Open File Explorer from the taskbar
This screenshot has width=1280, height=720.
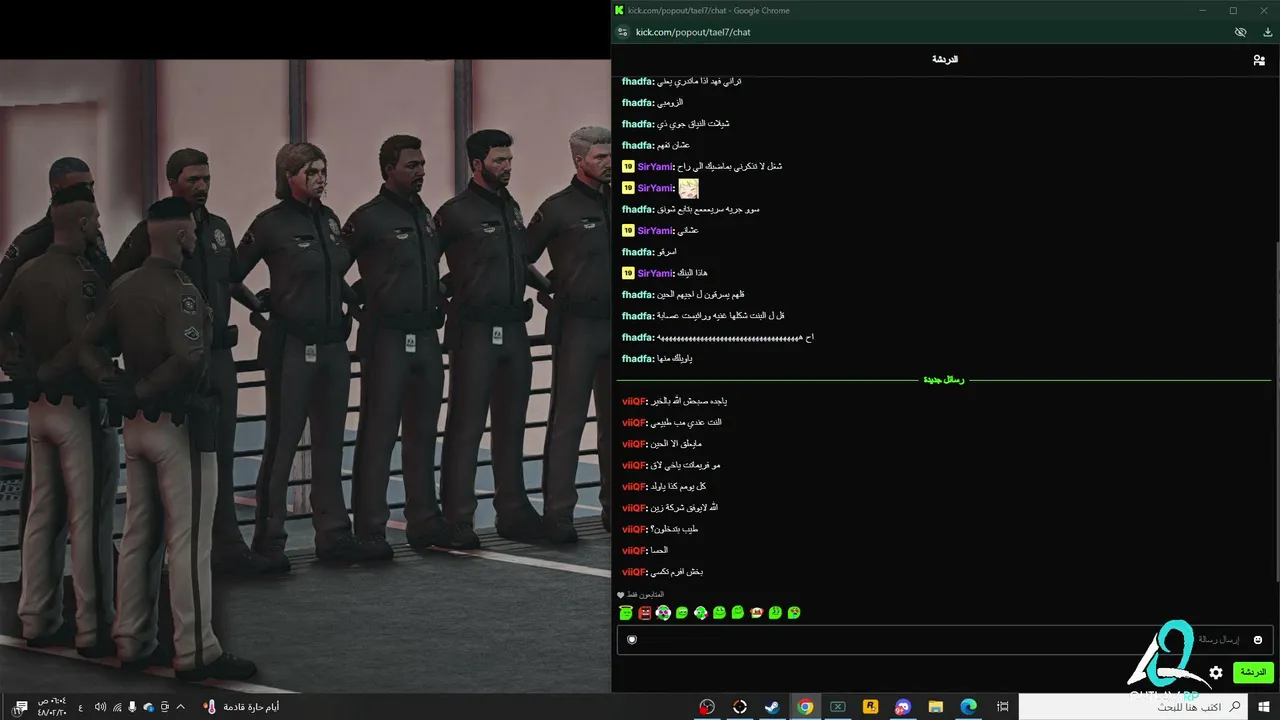(936, 707)
